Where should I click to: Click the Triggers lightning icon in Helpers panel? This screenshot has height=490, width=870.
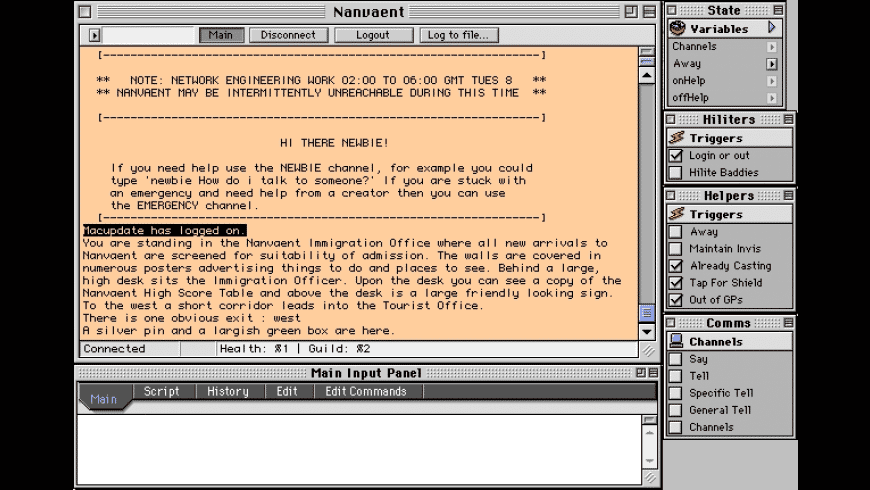[x=676, y=214]
